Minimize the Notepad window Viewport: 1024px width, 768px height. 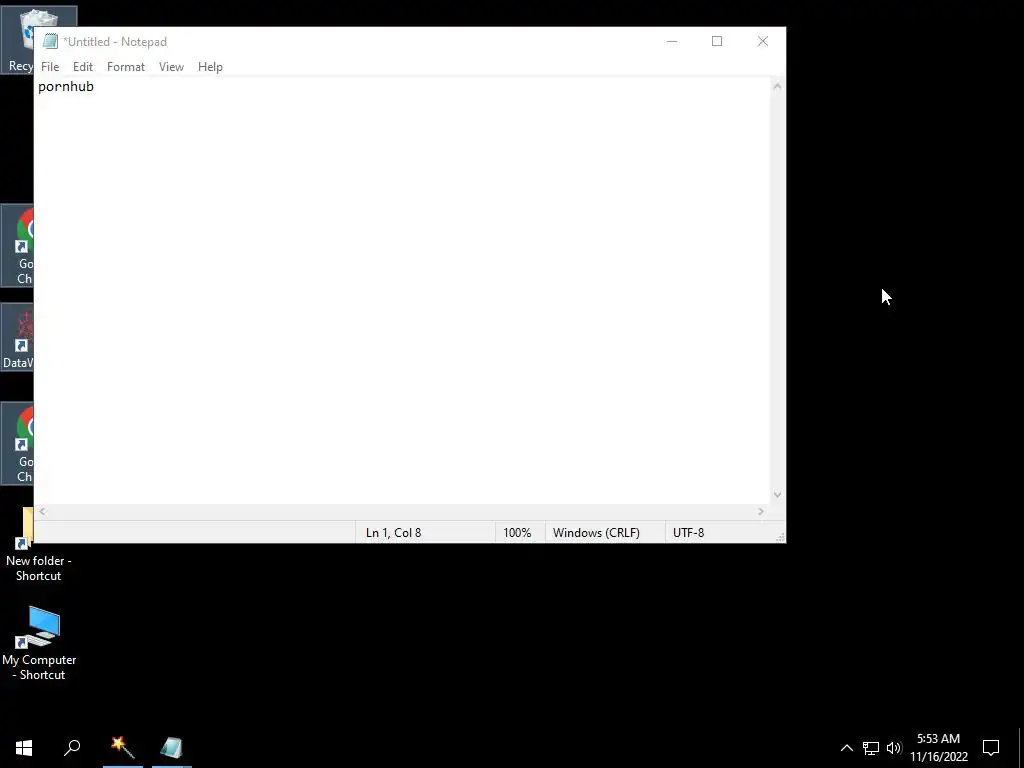tap(672, 41)
